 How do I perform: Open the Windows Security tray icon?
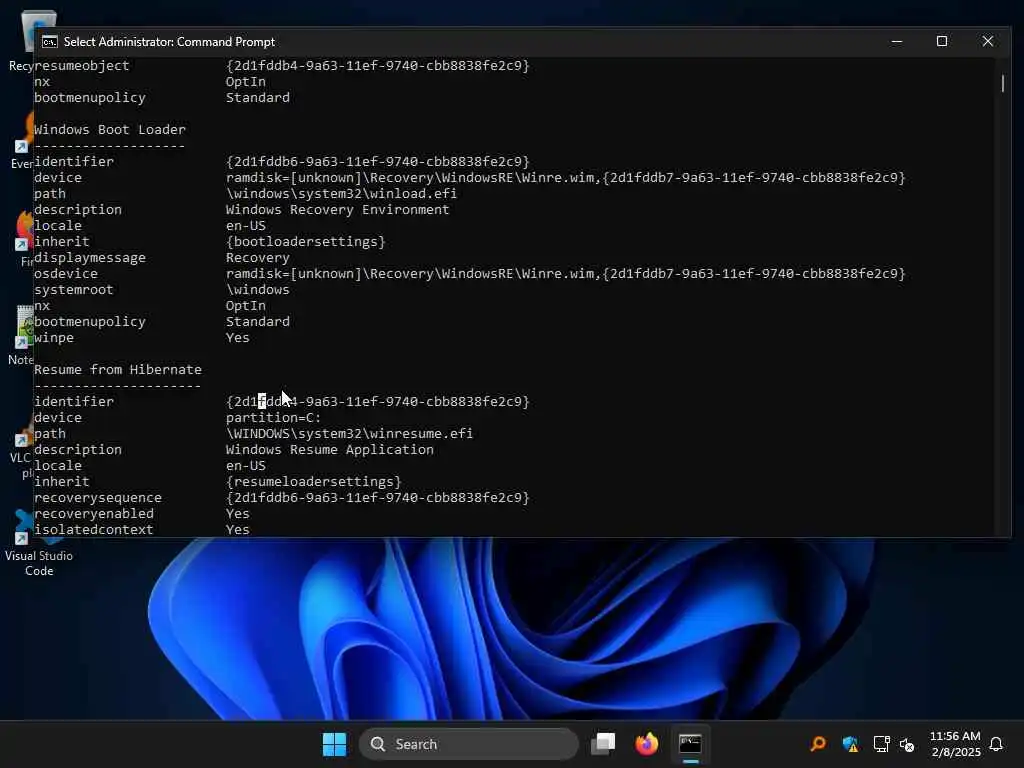coord(850,744)
